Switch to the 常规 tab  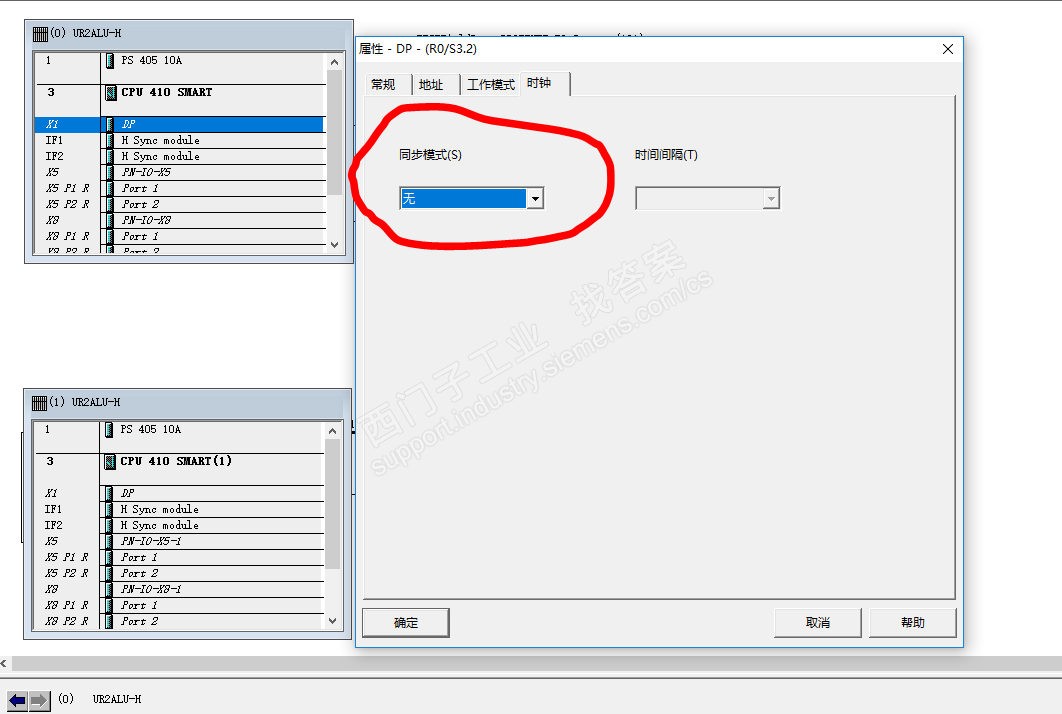coord(383,85)
